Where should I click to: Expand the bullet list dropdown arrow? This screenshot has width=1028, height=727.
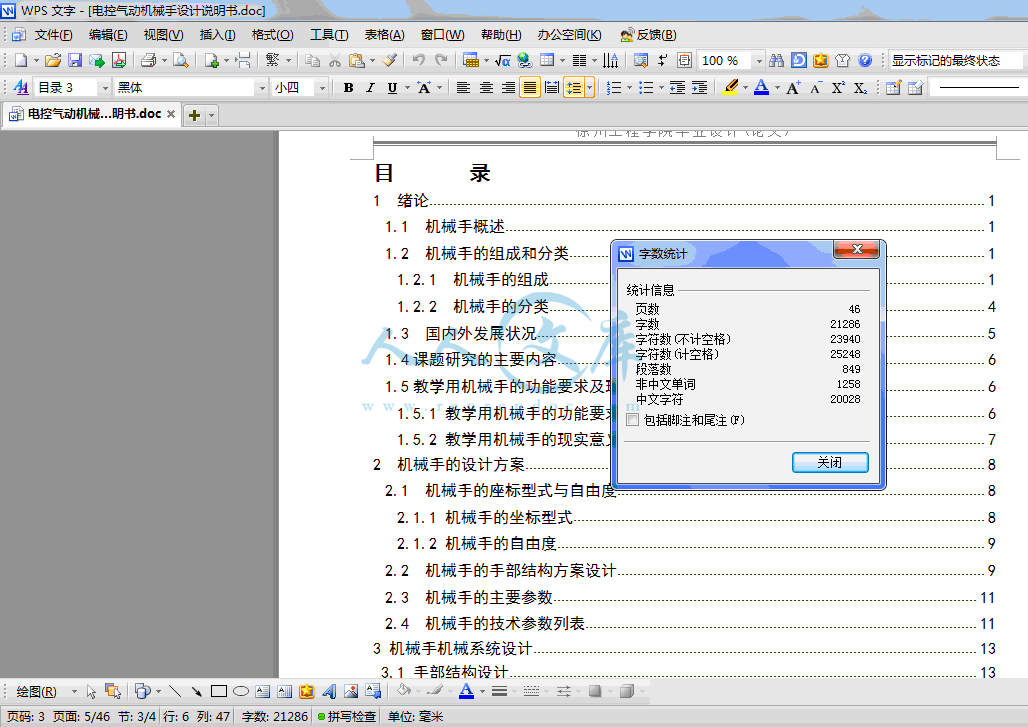pyautogui.click(x=661, y=87)
